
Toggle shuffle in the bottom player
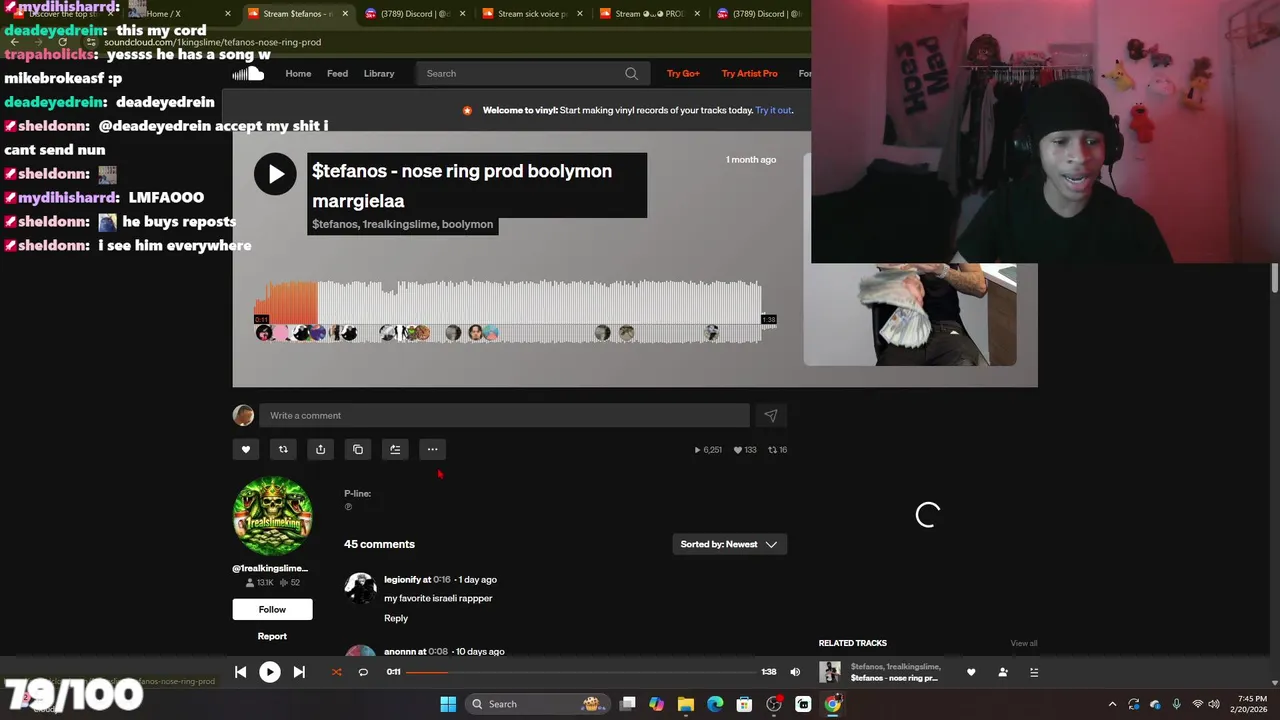[x=336, y=672]
